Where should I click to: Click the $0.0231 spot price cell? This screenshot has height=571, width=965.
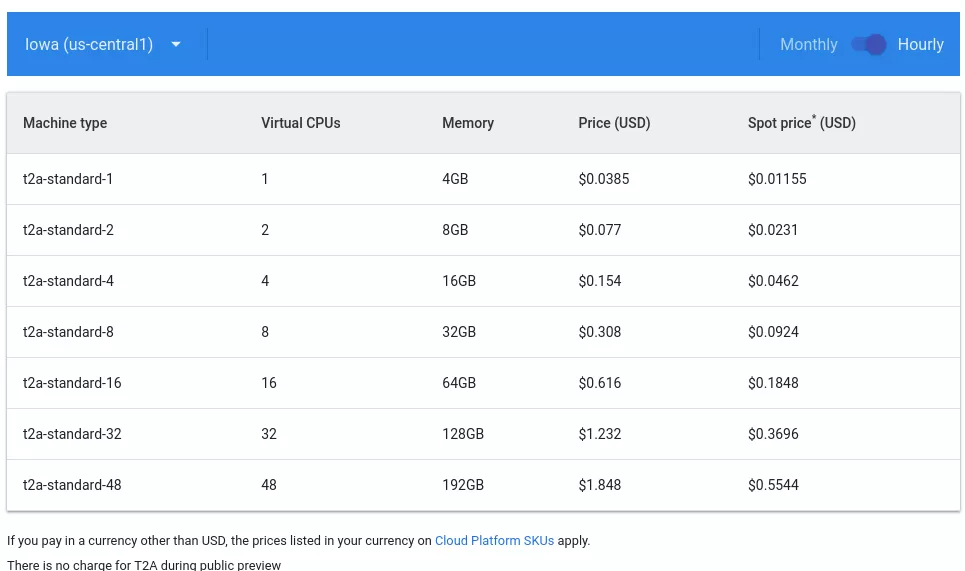[773, 230]
